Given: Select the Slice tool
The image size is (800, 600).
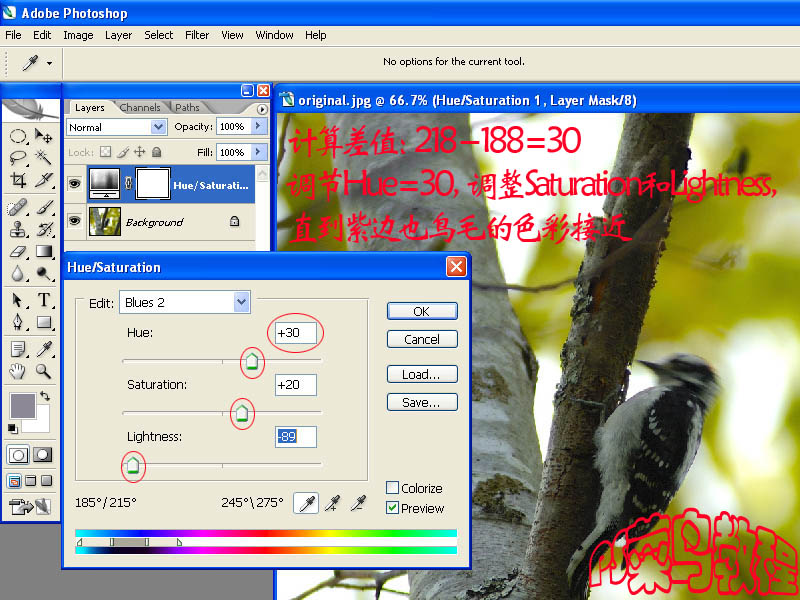Looking at the screenshot, I should [43, 180].
